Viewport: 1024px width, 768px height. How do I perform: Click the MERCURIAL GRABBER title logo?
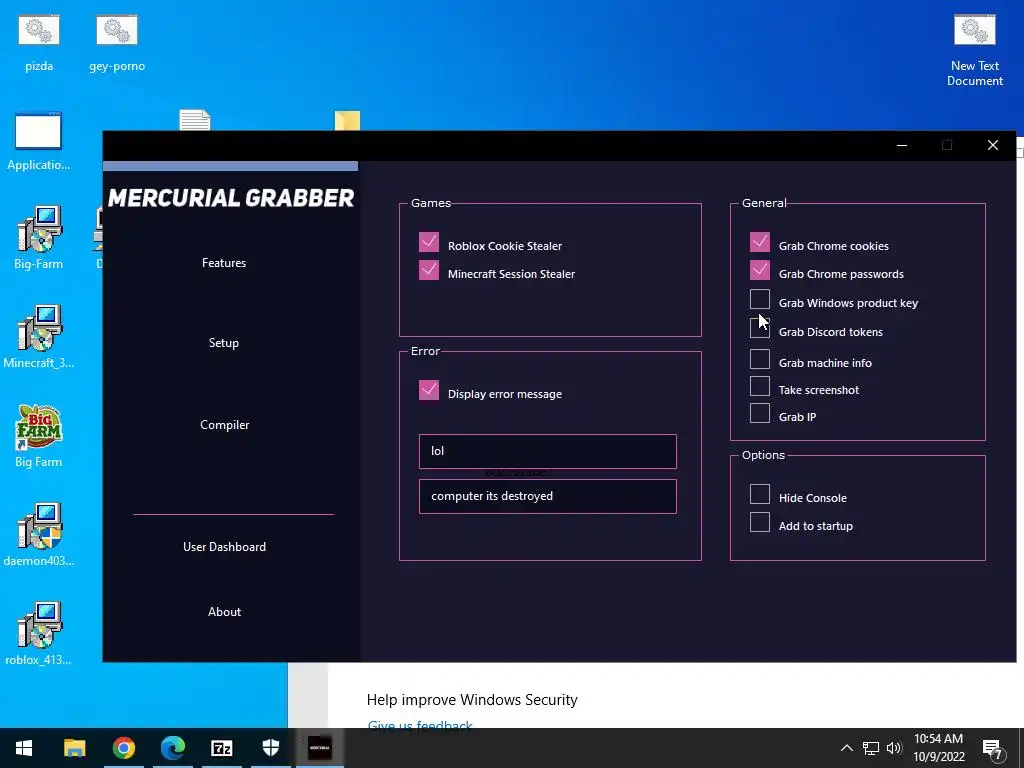231,198
